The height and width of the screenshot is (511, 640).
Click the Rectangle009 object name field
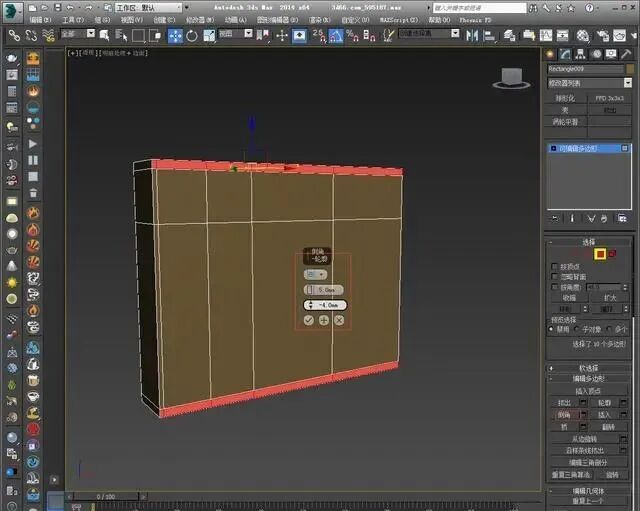585,69
